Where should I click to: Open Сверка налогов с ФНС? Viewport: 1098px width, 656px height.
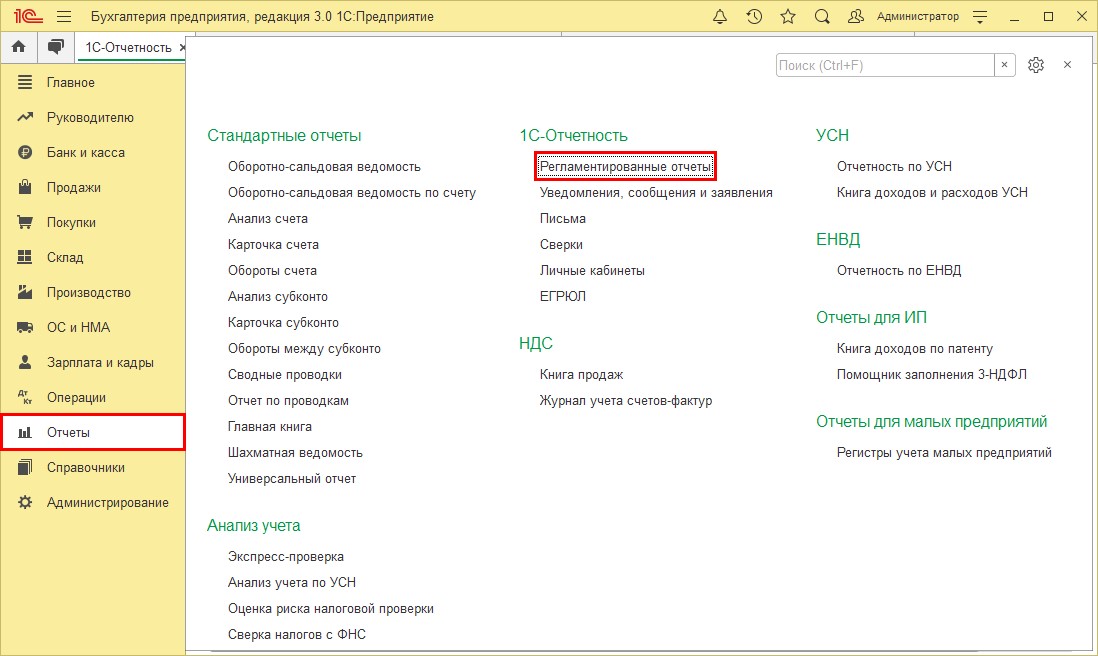[297, 634]
